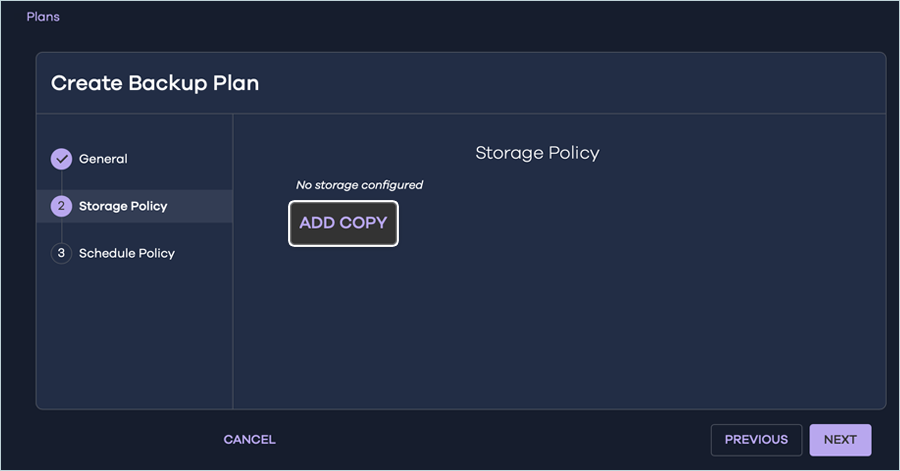Screen dimensions: 900x471
Task: Click the vertical divider beside the step sidebar
Action: tap(233, 300)
